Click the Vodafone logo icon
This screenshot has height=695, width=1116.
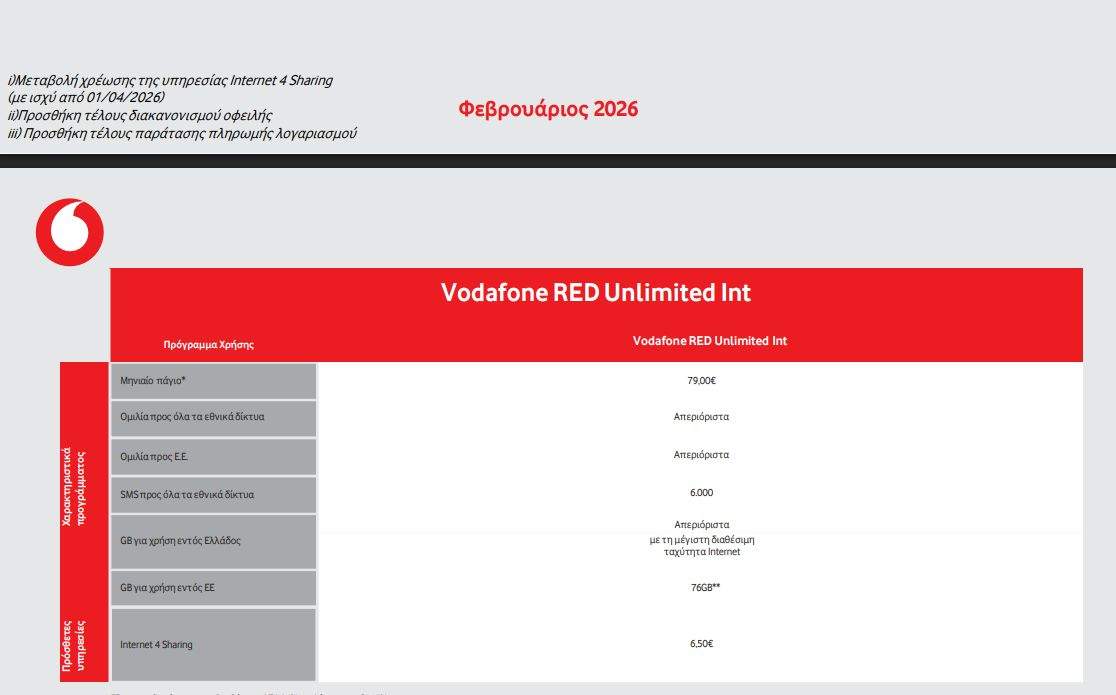[x=70, y=232]
